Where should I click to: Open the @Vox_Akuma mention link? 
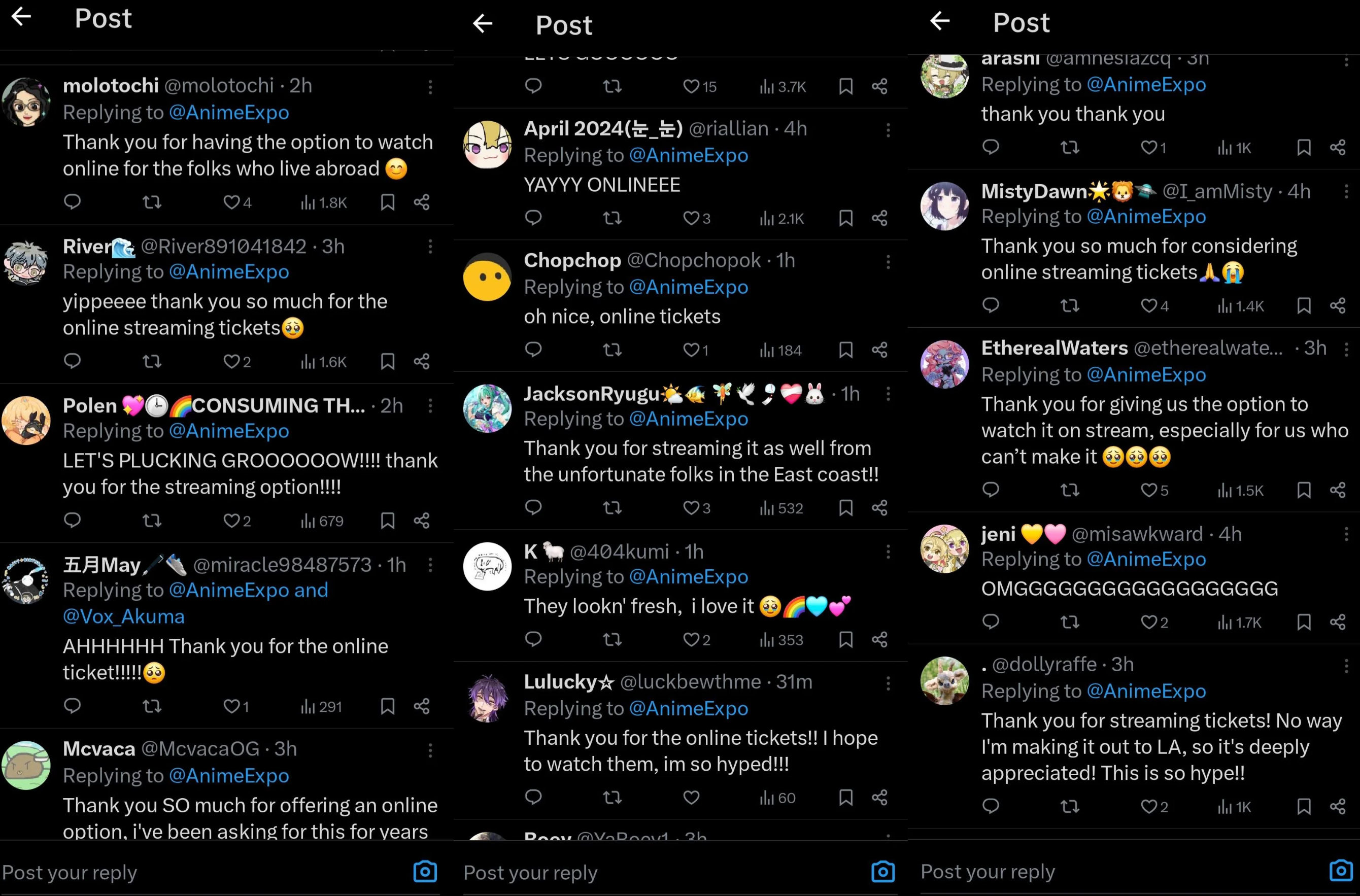click(124, 616)
